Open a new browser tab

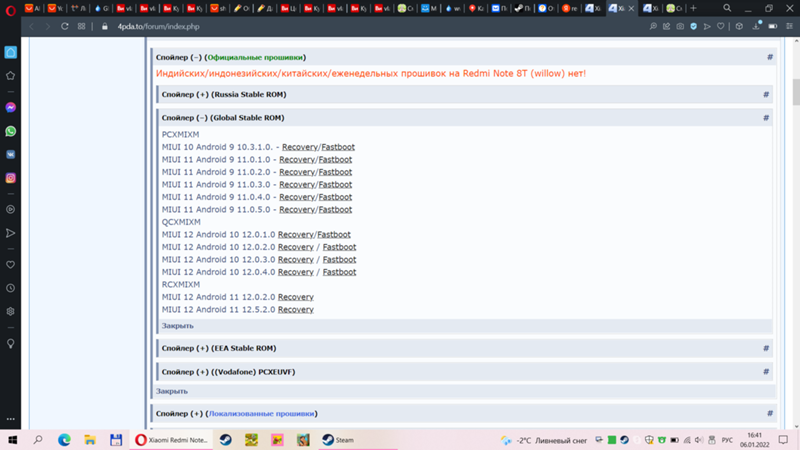(693, 8)
